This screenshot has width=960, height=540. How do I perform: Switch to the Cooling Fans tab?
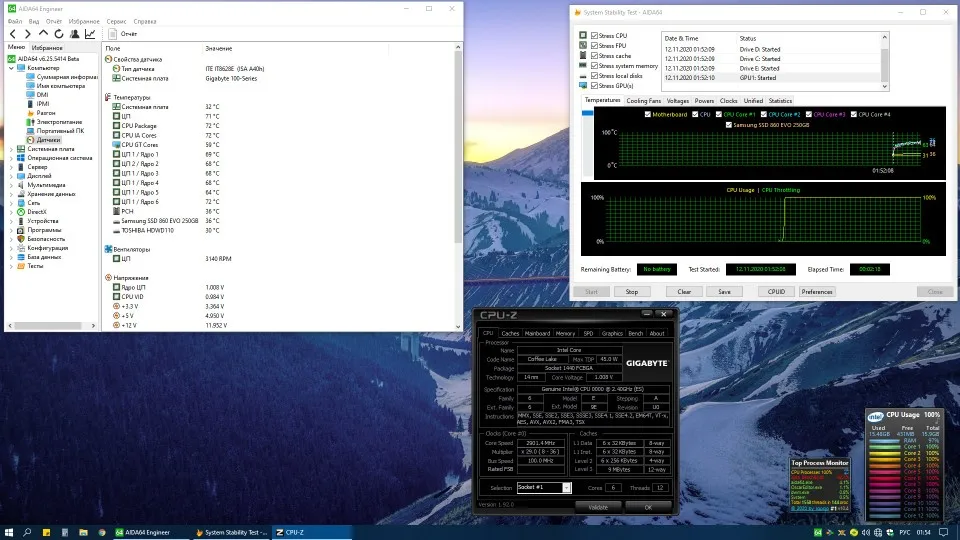pyautogui.click(x=643, y=101)
